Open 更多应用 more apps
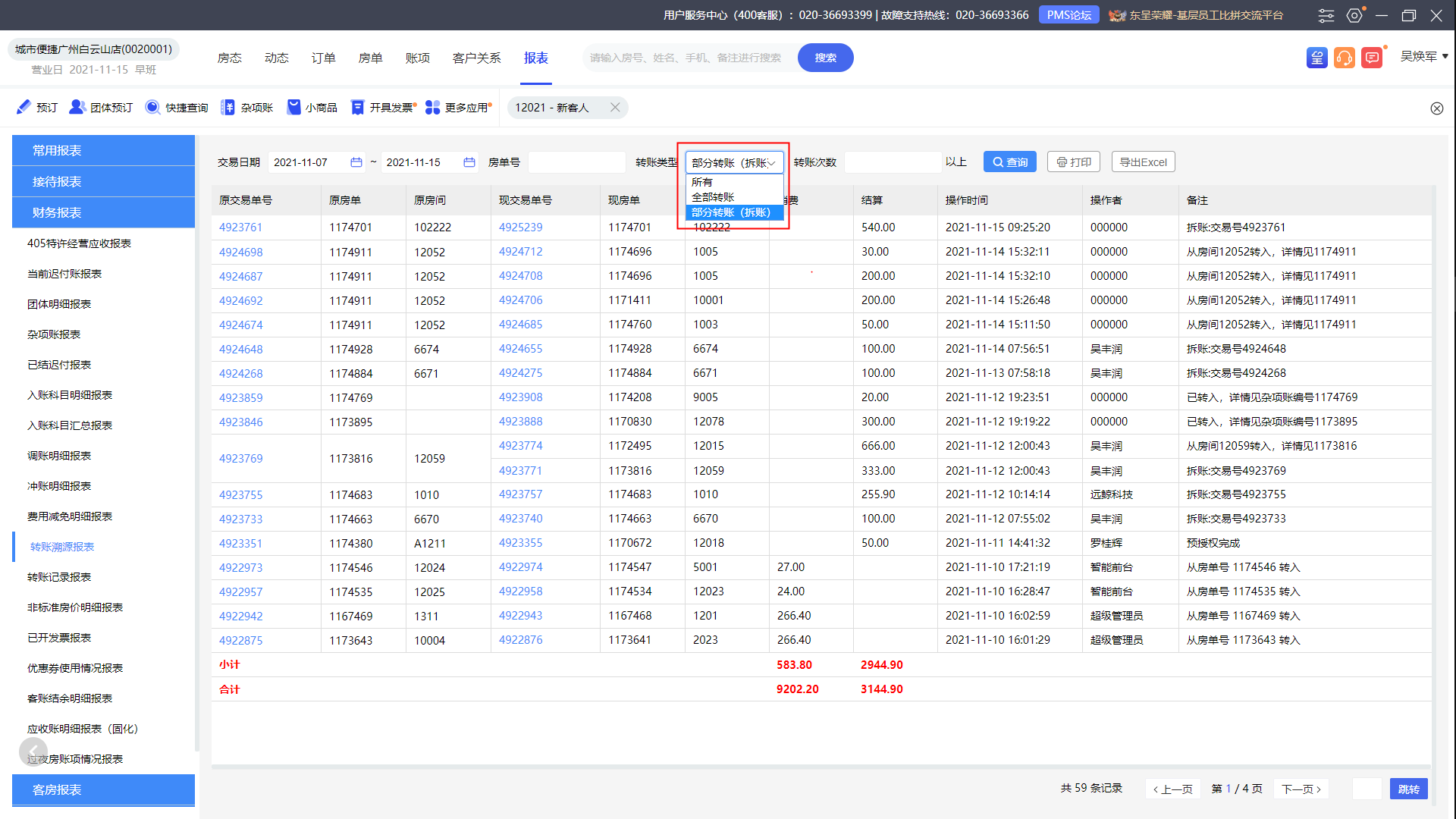This screenshot has width=1456, height=819. [x=457, y=108]
